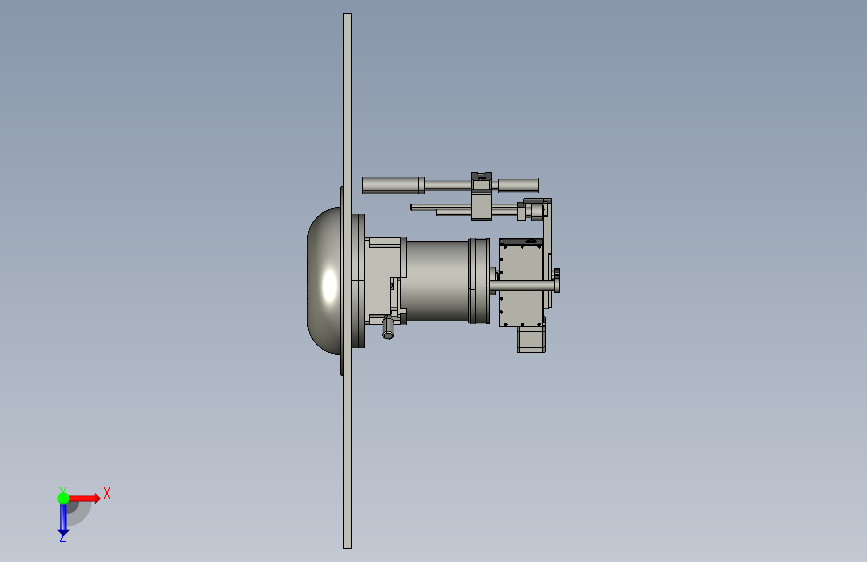Image resolution: width=867 pixels, height=562 pixels.
Task: Select the long horizontal cylinder rod at top
Action: 450,185
